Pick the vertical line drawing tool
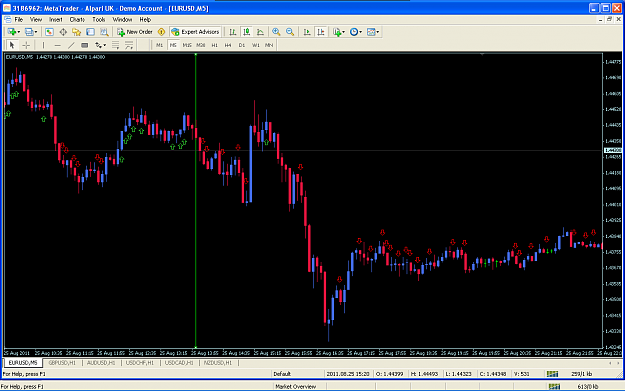The width and height of the screenshot is (625, 391). pyautogui.click(x=43, y=45)
